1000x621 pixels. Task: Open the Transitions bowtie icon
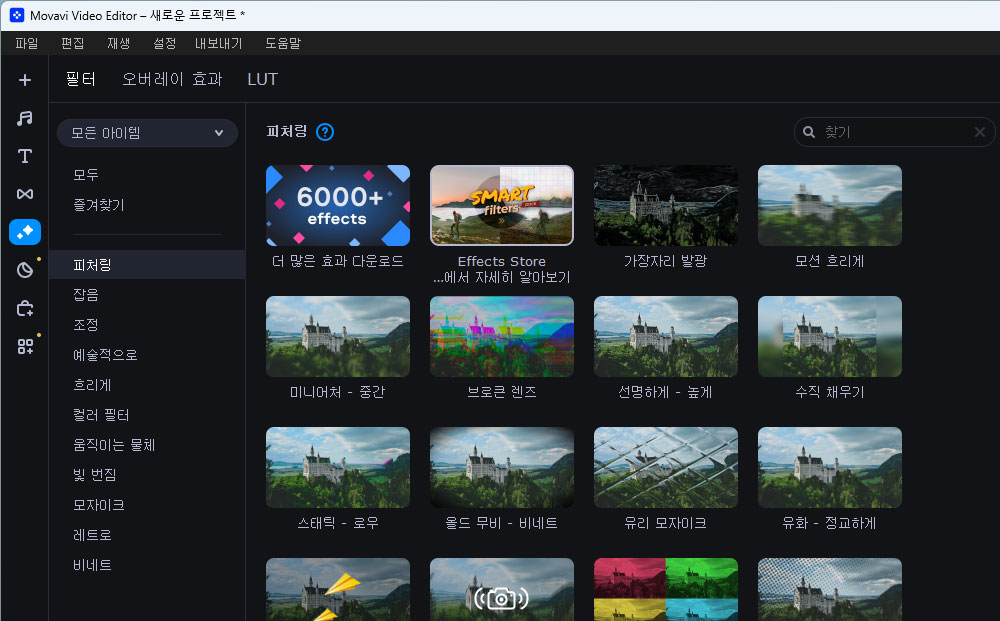pos(25,194)
